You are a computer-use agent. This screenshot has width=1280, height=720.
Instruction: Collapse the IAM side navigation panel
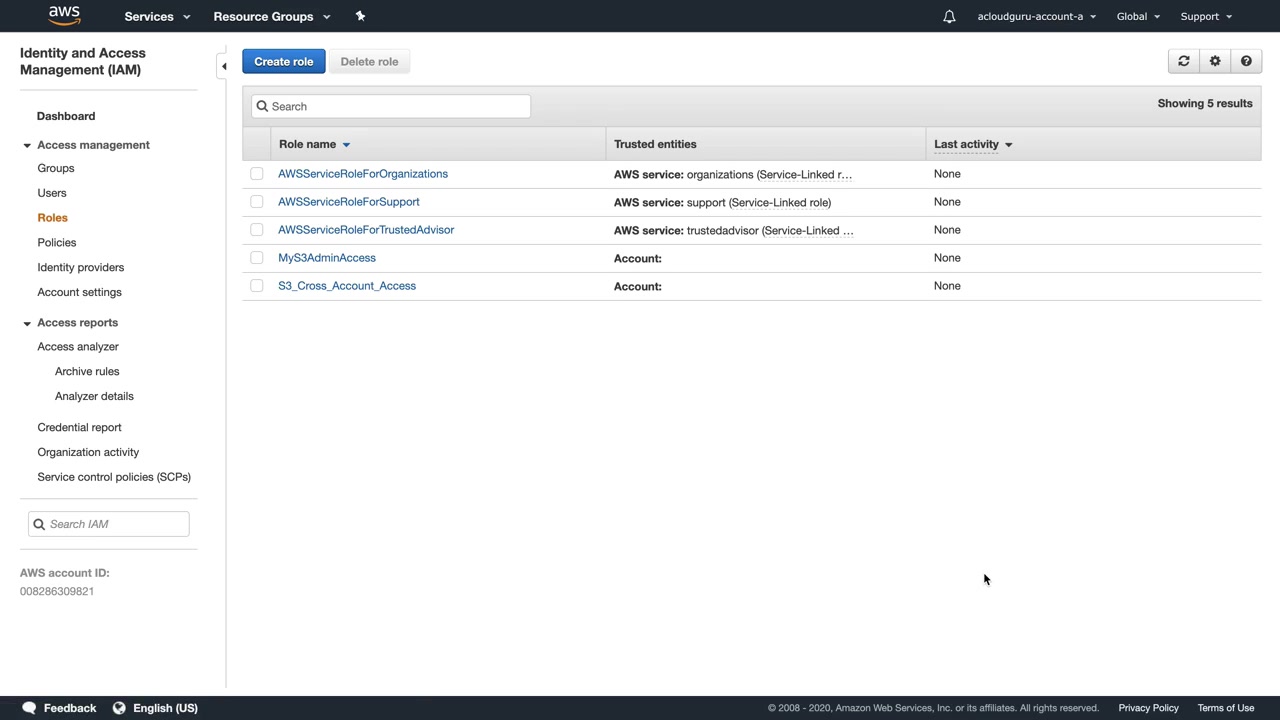(224, 66)
